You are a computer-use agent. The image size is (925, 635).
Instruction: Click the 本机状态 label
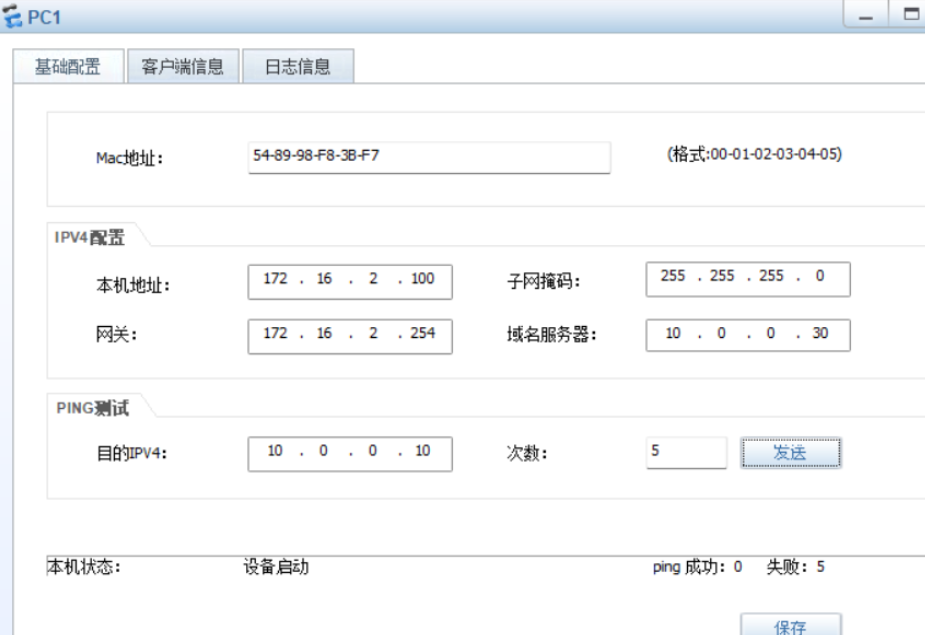pos(84,567)
